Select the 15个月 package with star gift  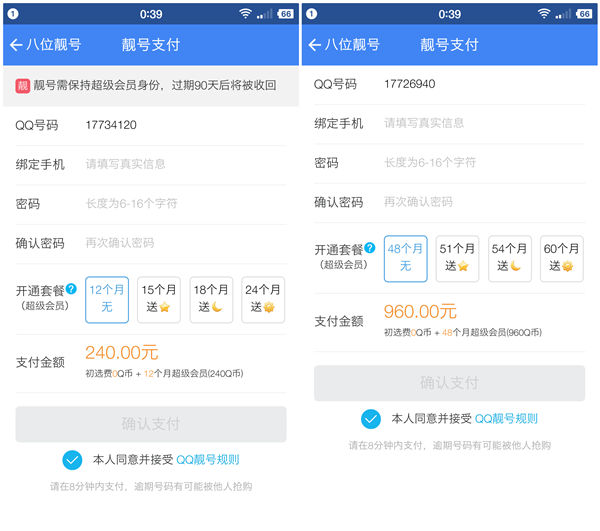pos(159,300)
